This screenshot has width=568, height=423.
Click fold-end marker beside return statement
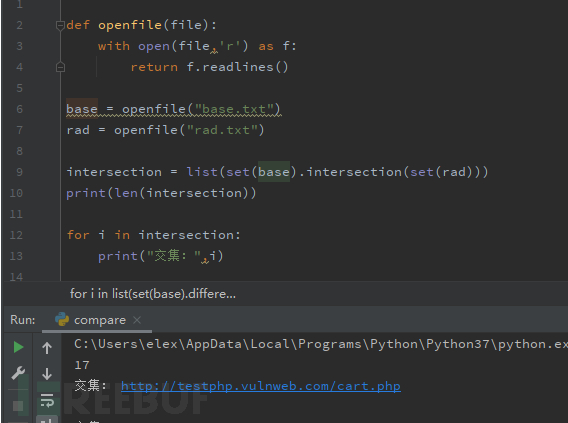pyautogui.click(x=60, y=67)
